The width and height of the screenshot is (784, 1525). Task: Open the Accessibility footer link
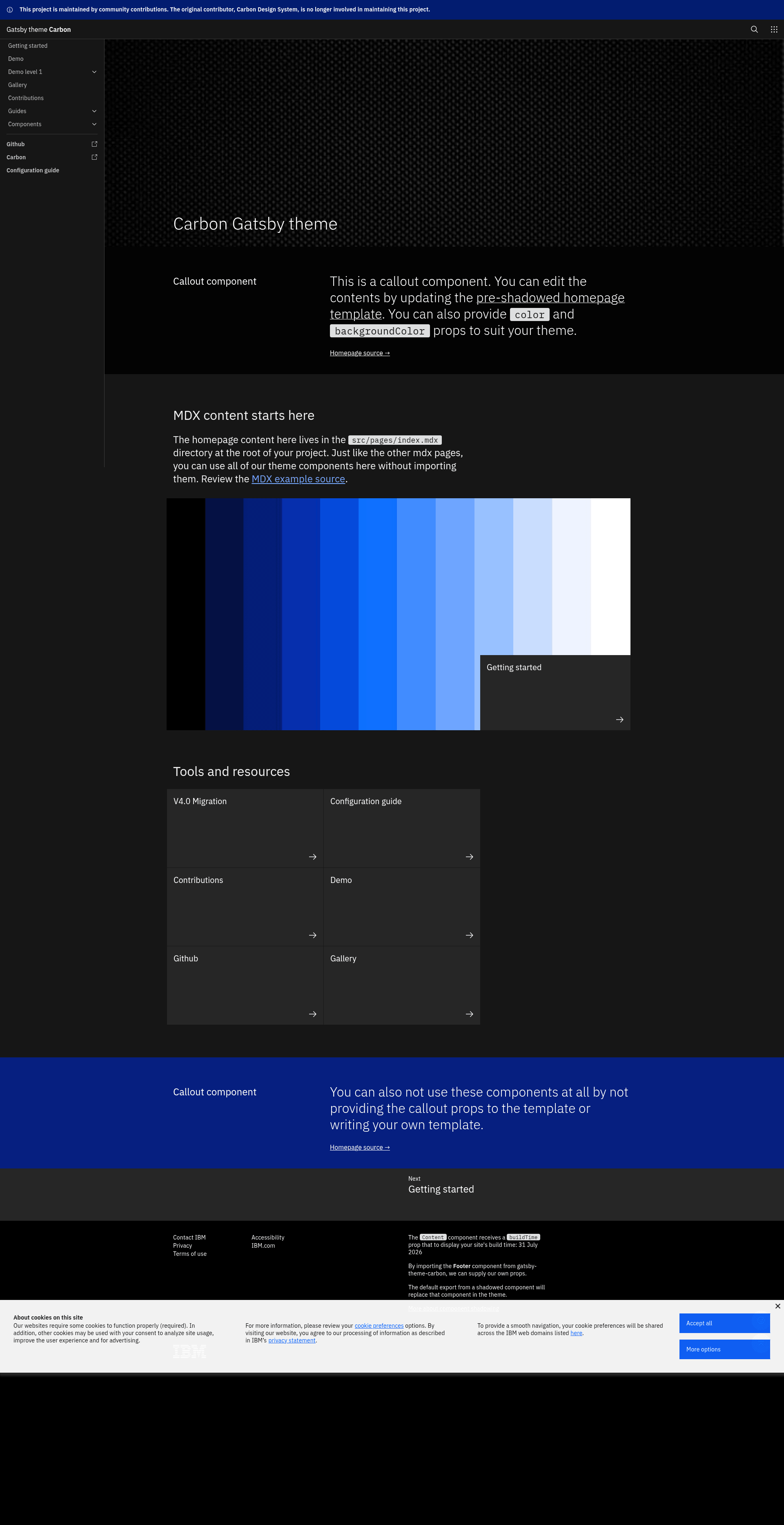267,1237
